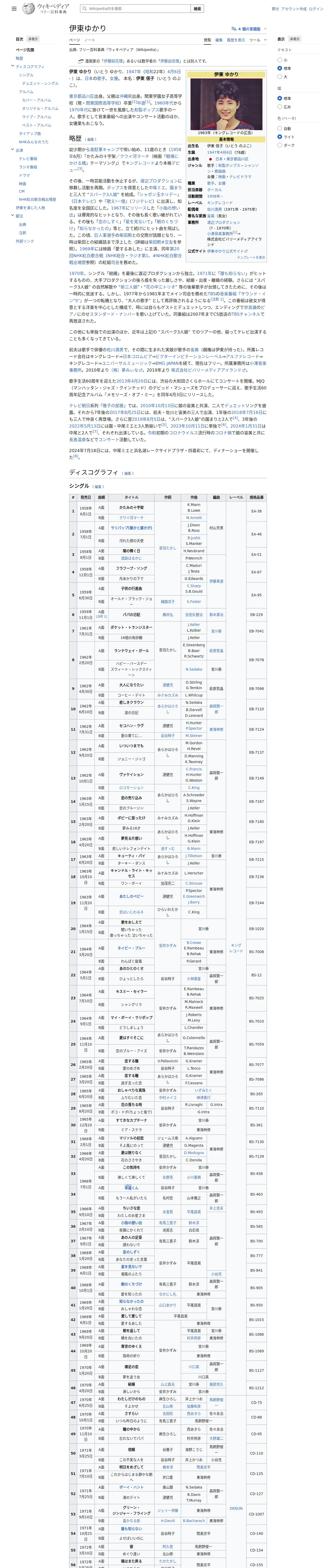Jump to ライブ・アルバム in contents sidebar
The height and width of the screenshot is (1568, 336).
click(x=37, y=117)
